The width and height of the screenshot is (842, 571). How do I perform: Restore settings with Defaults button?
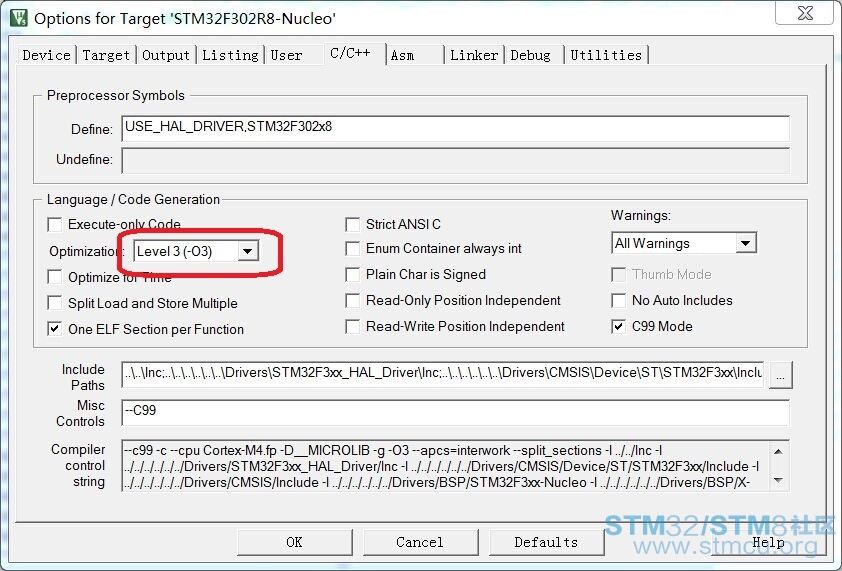tap(546, 542)
